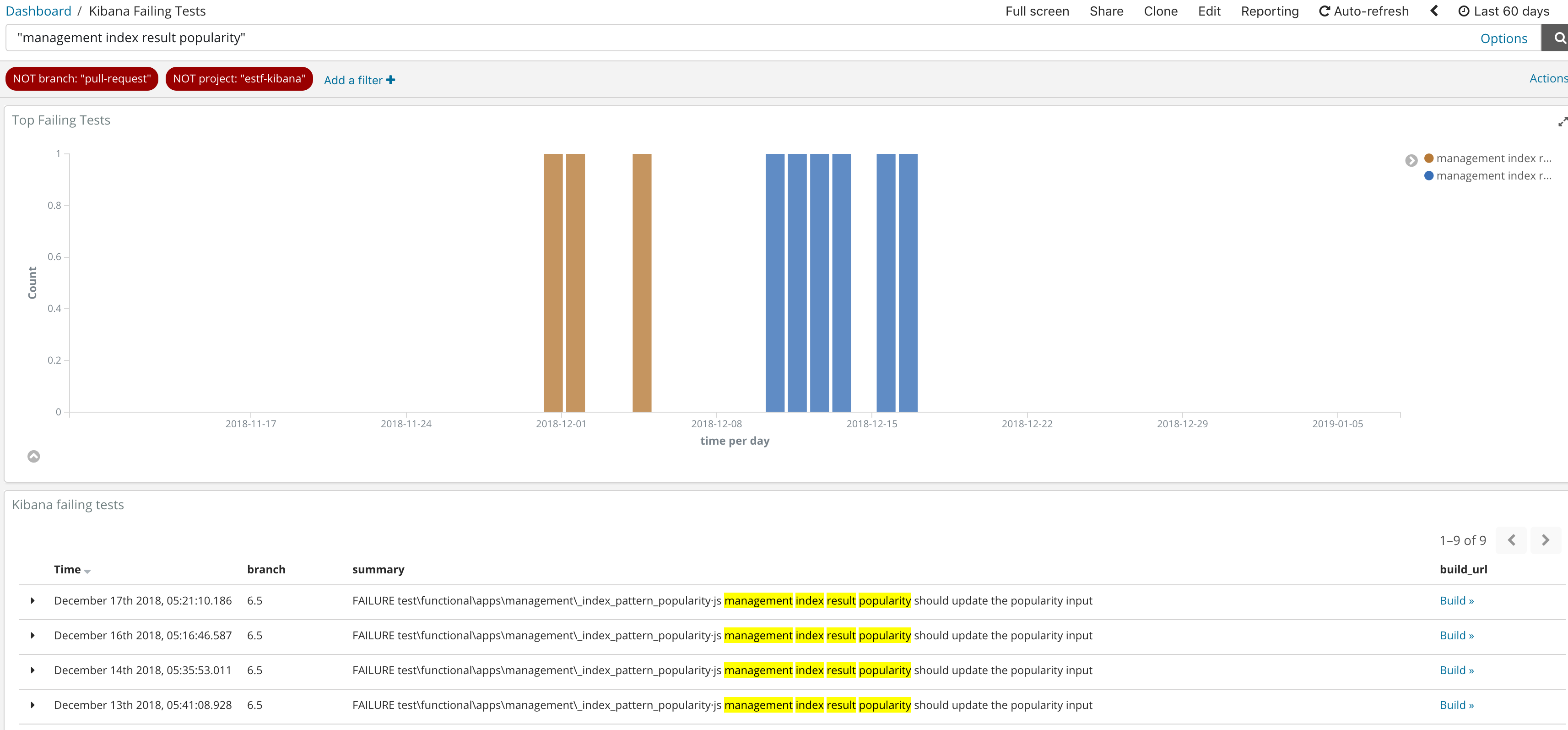
Task: Collapse the chart spy panel arrow
Action: coord(34,456)
